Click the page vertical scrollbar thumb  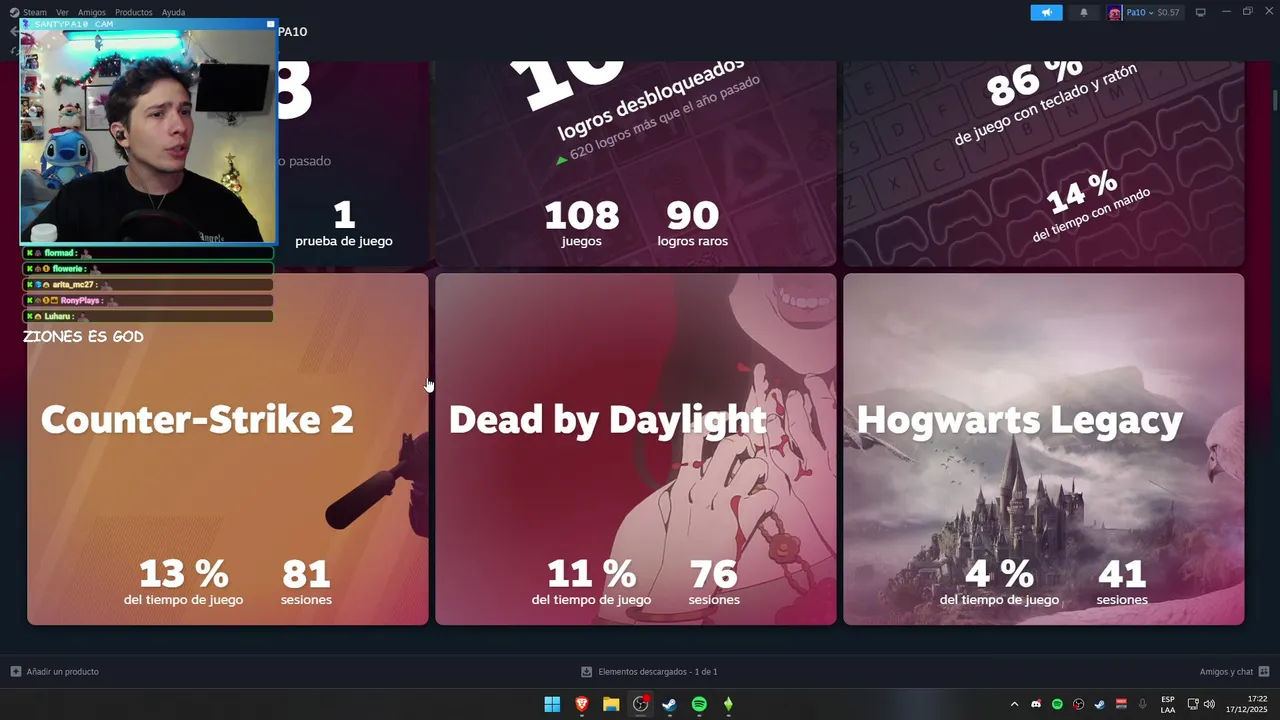(x=1275, y=101)
